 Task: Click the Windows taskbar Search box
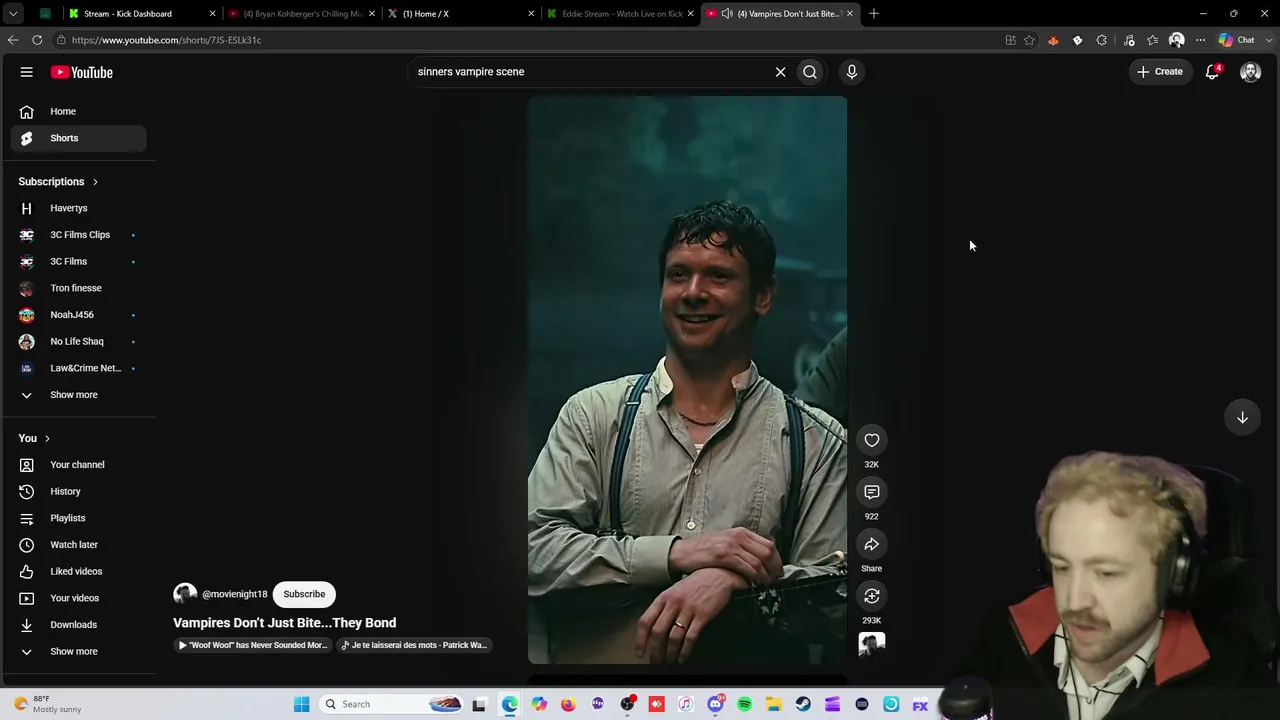(x=392, y=704)
